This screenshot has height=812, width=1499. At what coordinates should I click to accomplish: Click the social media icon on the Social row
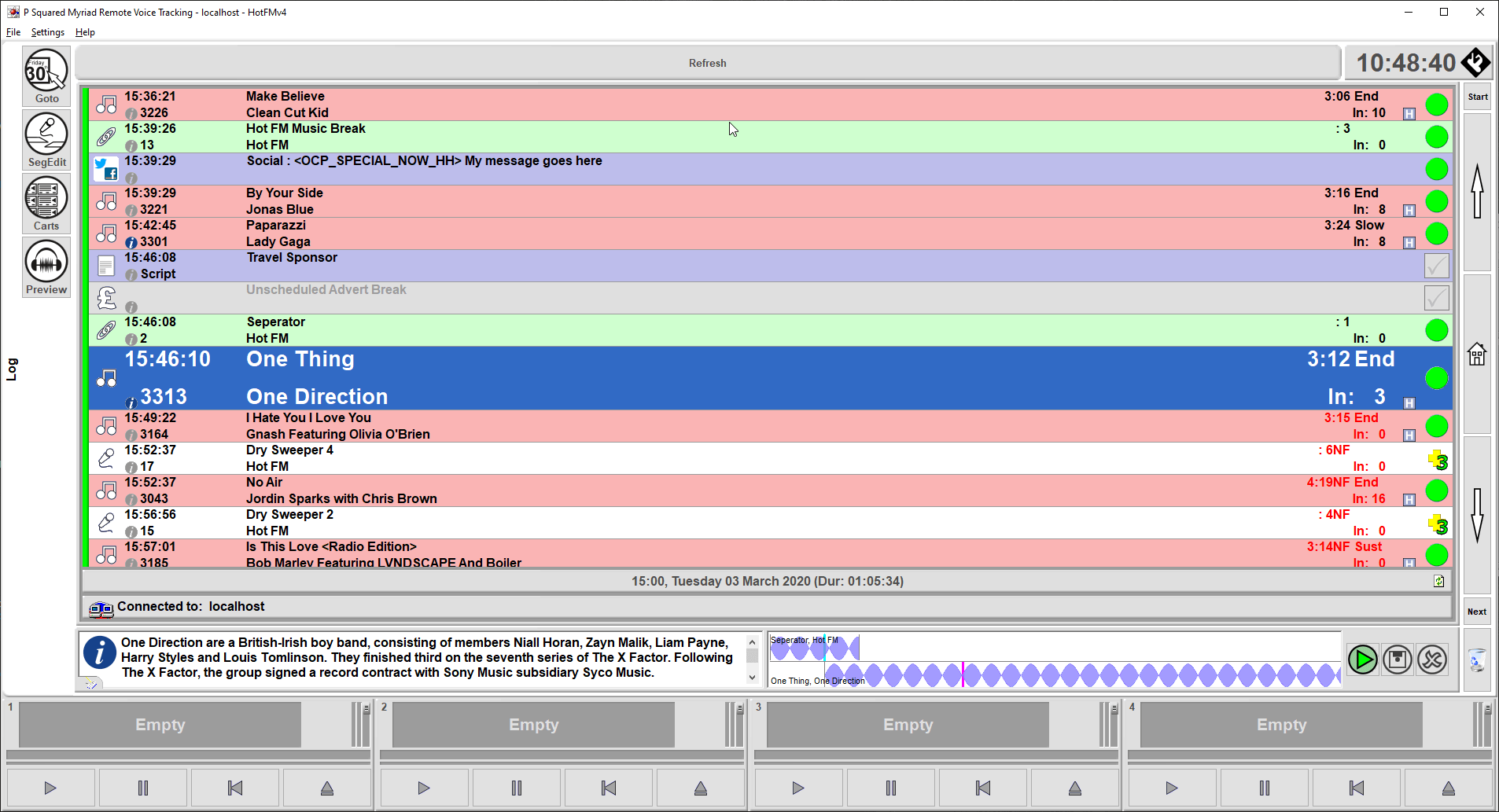(105, 168)
